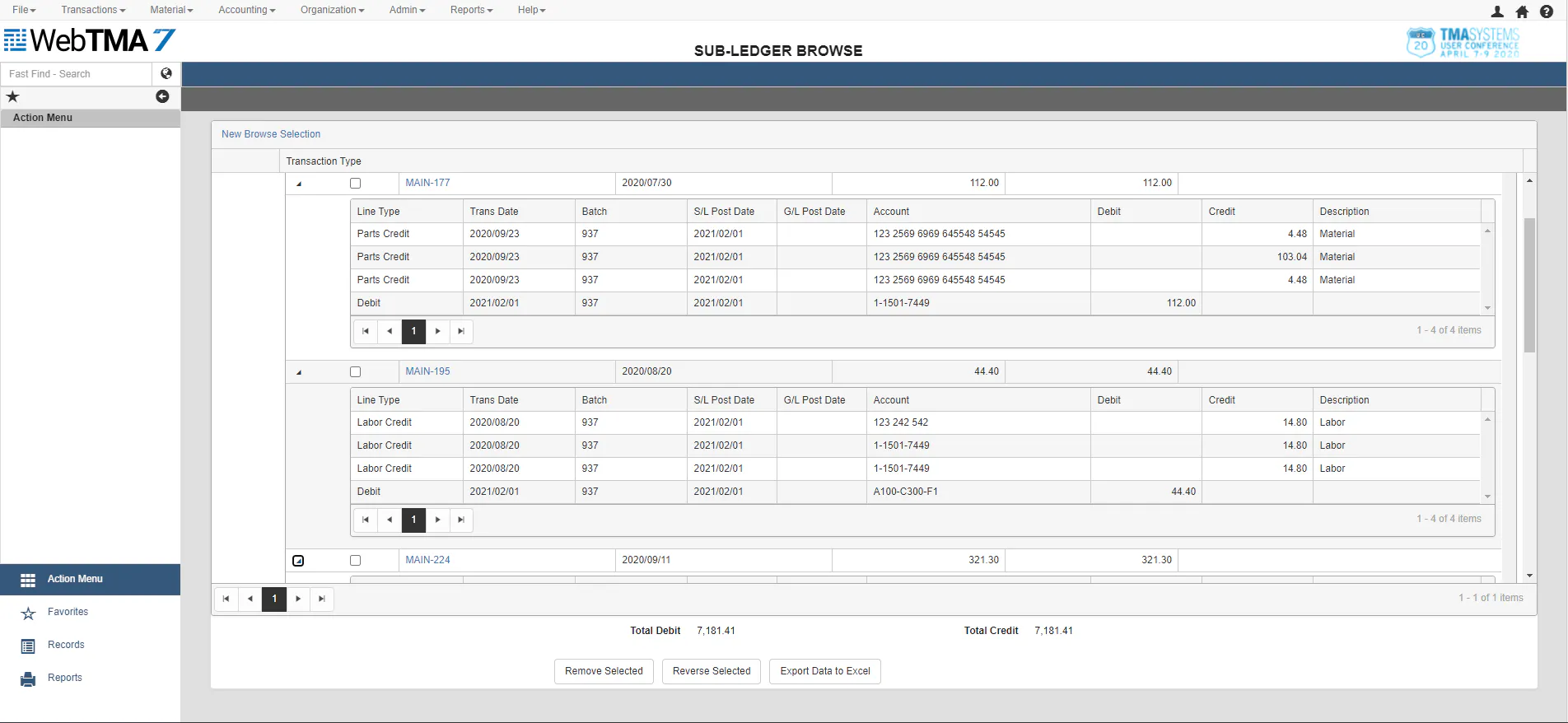
Task: Open the Admin dropdown menu
Action: pos(407,10)
